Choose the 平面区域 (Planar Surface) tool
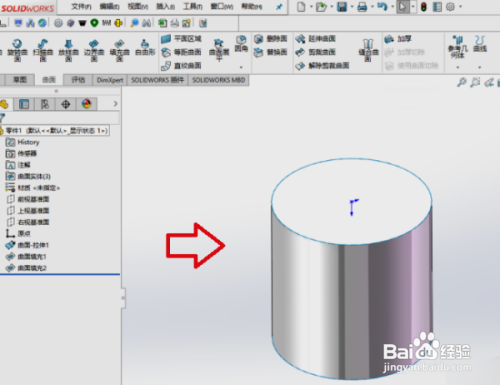The width and height of the screenshot is (500, 385). (181, 39)
